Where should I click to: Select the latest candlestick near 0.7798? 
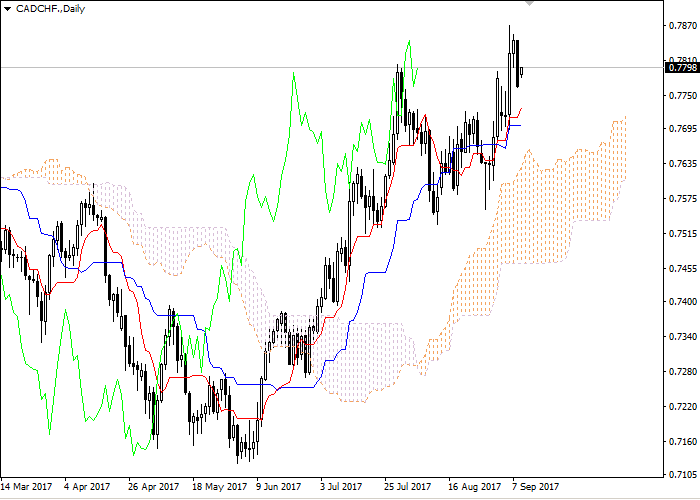pos(521,72)
